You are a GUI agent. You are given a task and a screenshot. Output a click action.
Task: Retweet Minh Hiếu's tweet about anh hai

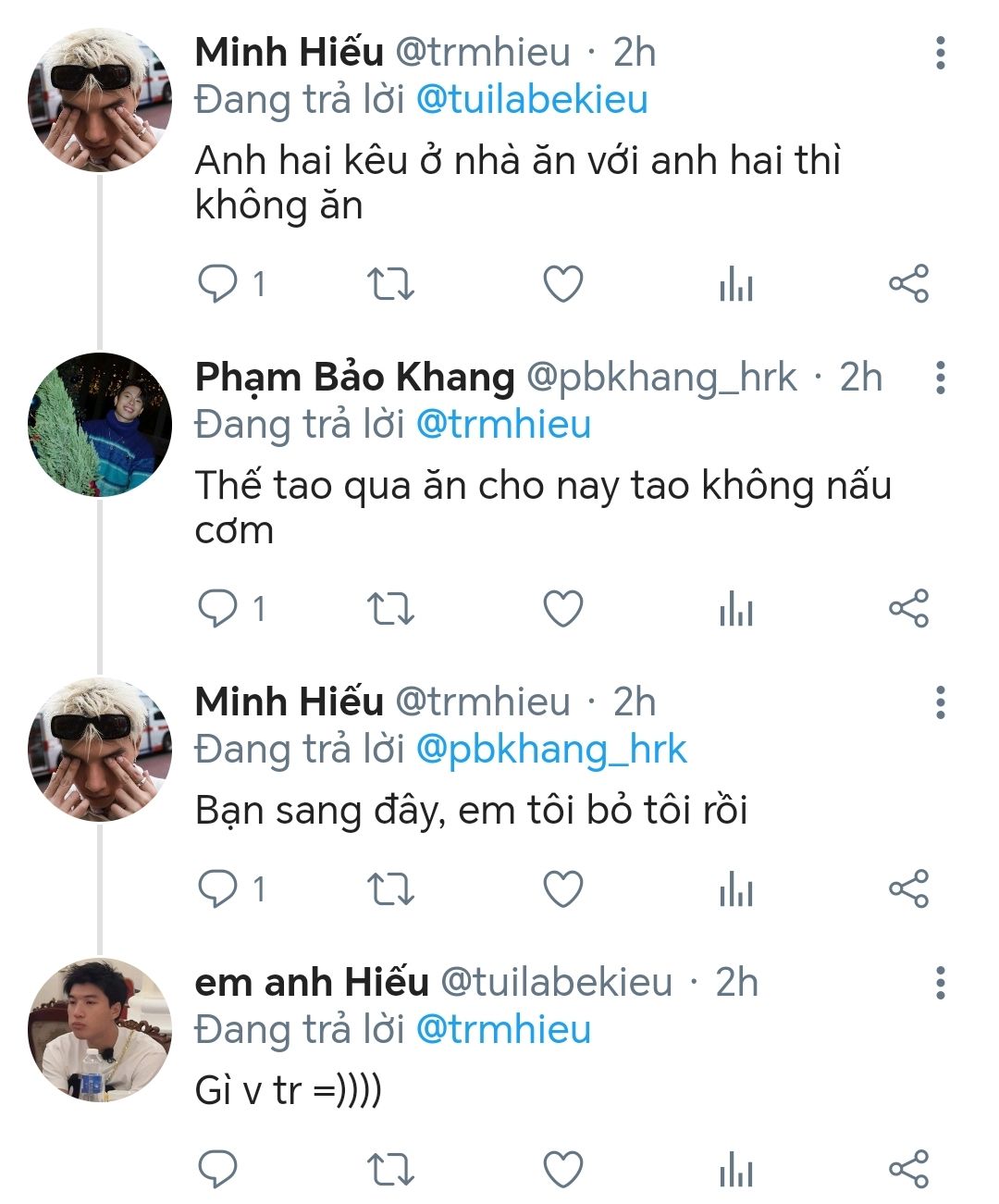[390, 284]
